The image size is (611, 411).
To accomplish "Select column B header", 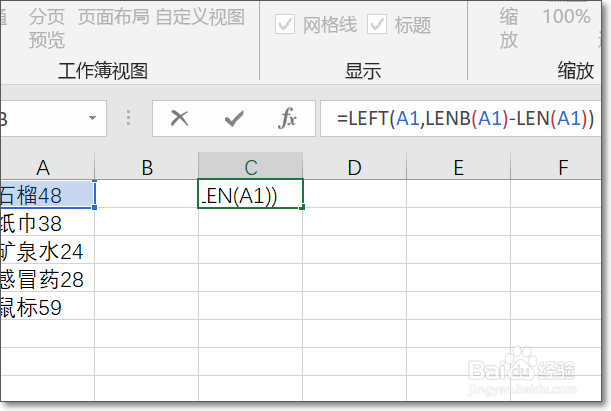I will (x=147, y=167).
